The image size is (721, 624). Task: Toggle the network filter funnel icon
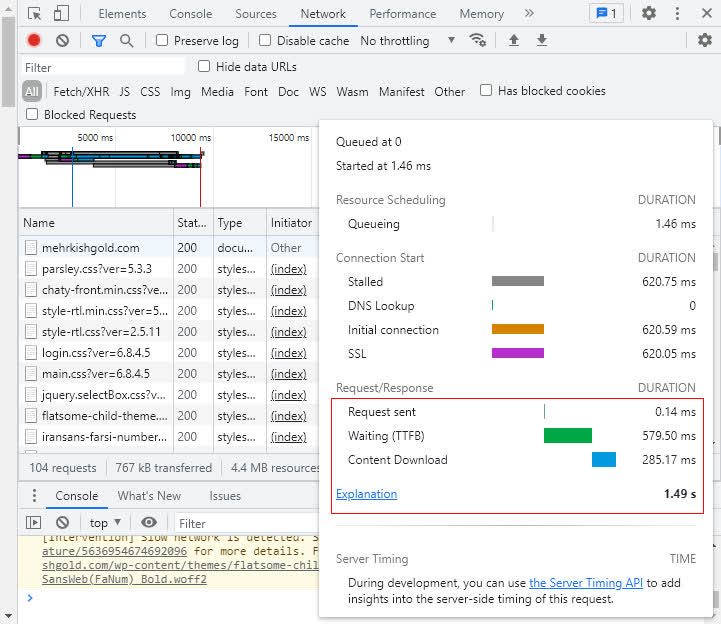pyautogui.click(x=99, y=40)
